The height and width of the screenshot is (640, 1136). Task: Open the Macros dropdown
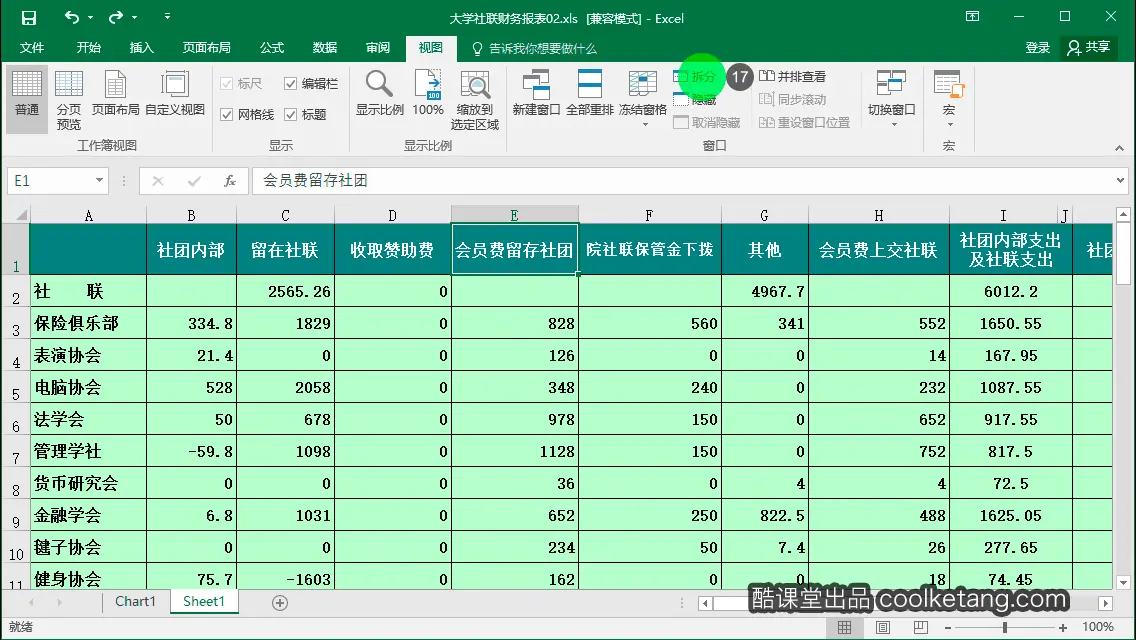[948, 99]
